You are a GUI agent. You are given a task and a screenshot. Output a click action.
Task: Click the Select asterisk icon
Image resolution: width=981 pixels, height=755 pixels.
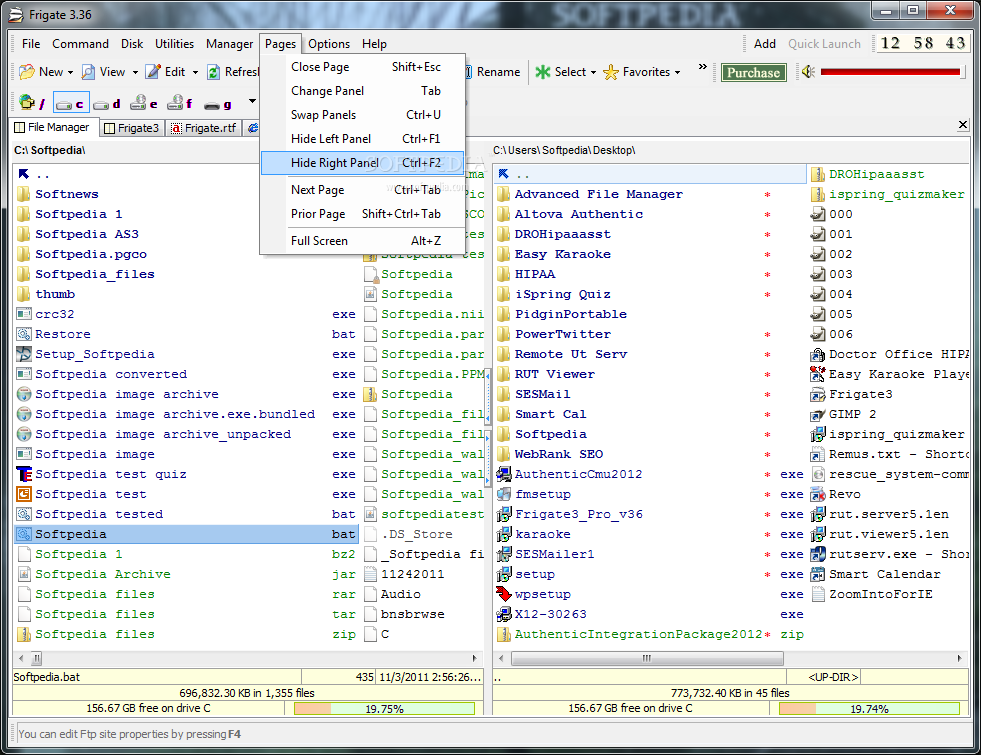542,72
